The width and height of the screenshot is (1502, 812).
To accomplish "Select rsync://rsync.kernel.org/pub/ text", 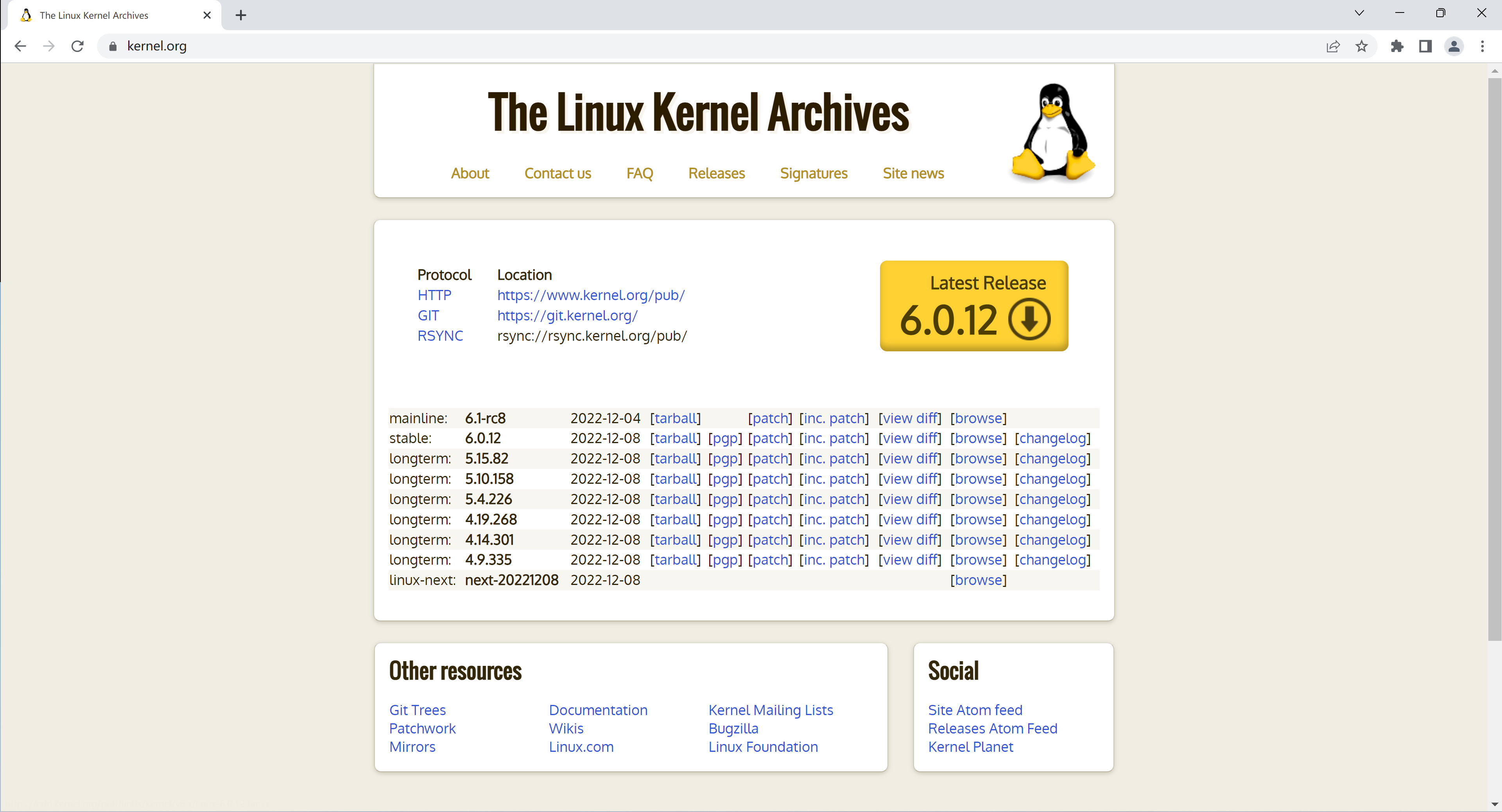I will (592, 336).
